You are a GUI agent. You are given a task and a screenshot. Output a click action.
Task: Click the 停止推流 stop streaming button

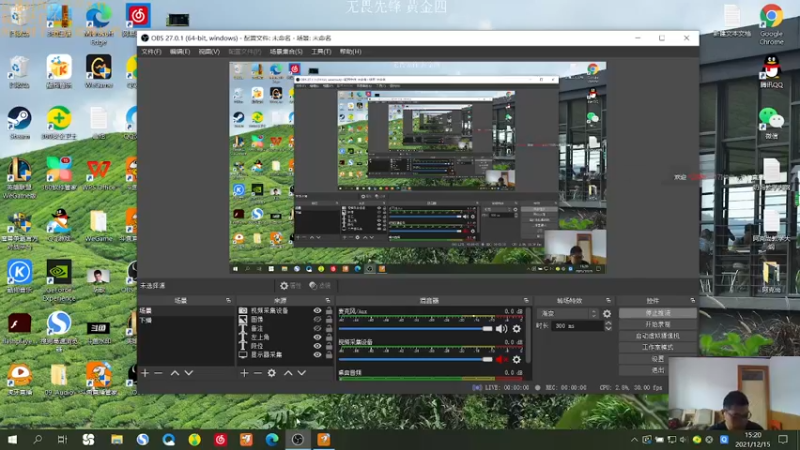tap(658, 313)
